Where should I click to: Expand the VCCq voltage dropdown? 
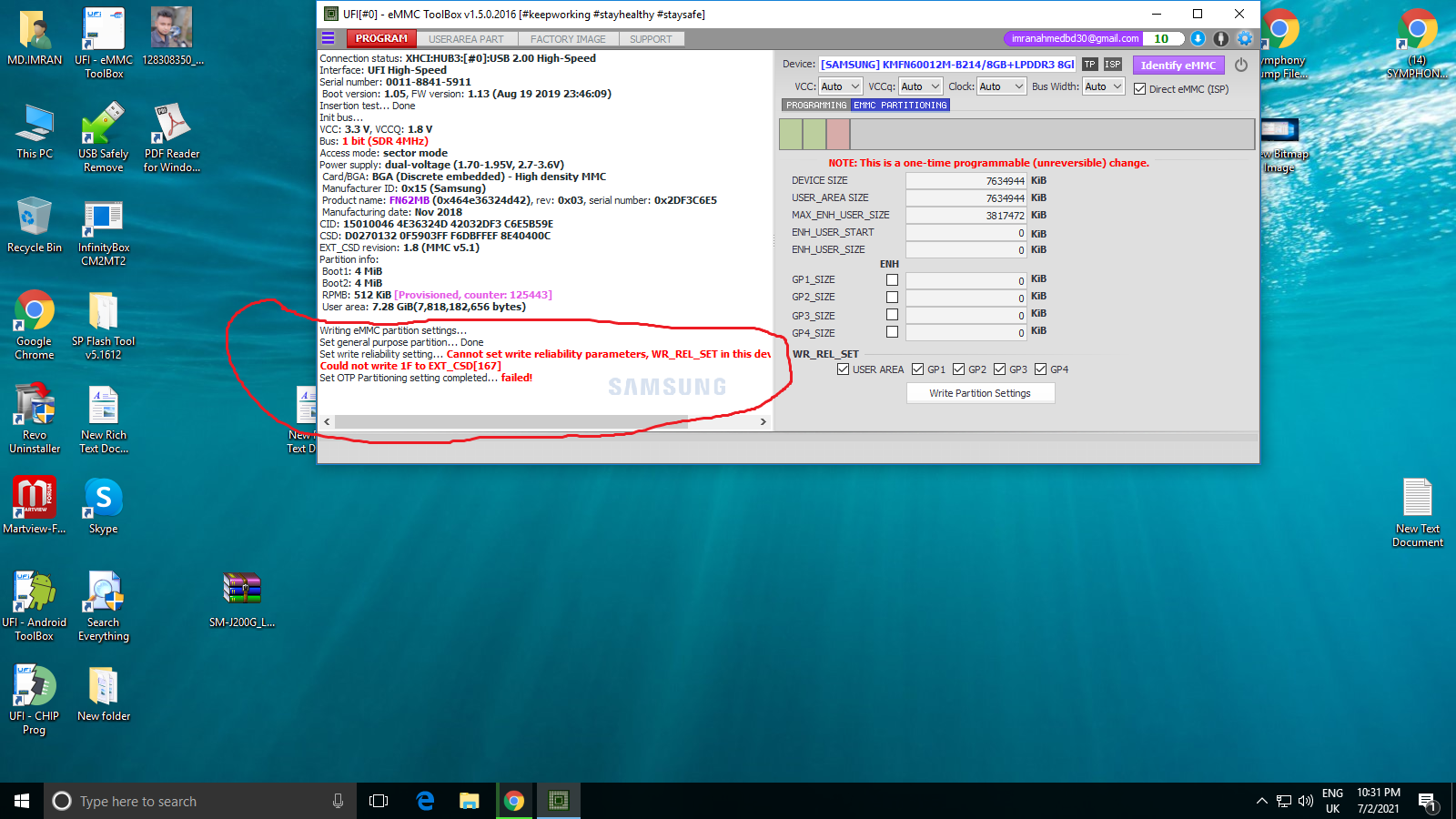pyautogui.click(x=920, y=86)
